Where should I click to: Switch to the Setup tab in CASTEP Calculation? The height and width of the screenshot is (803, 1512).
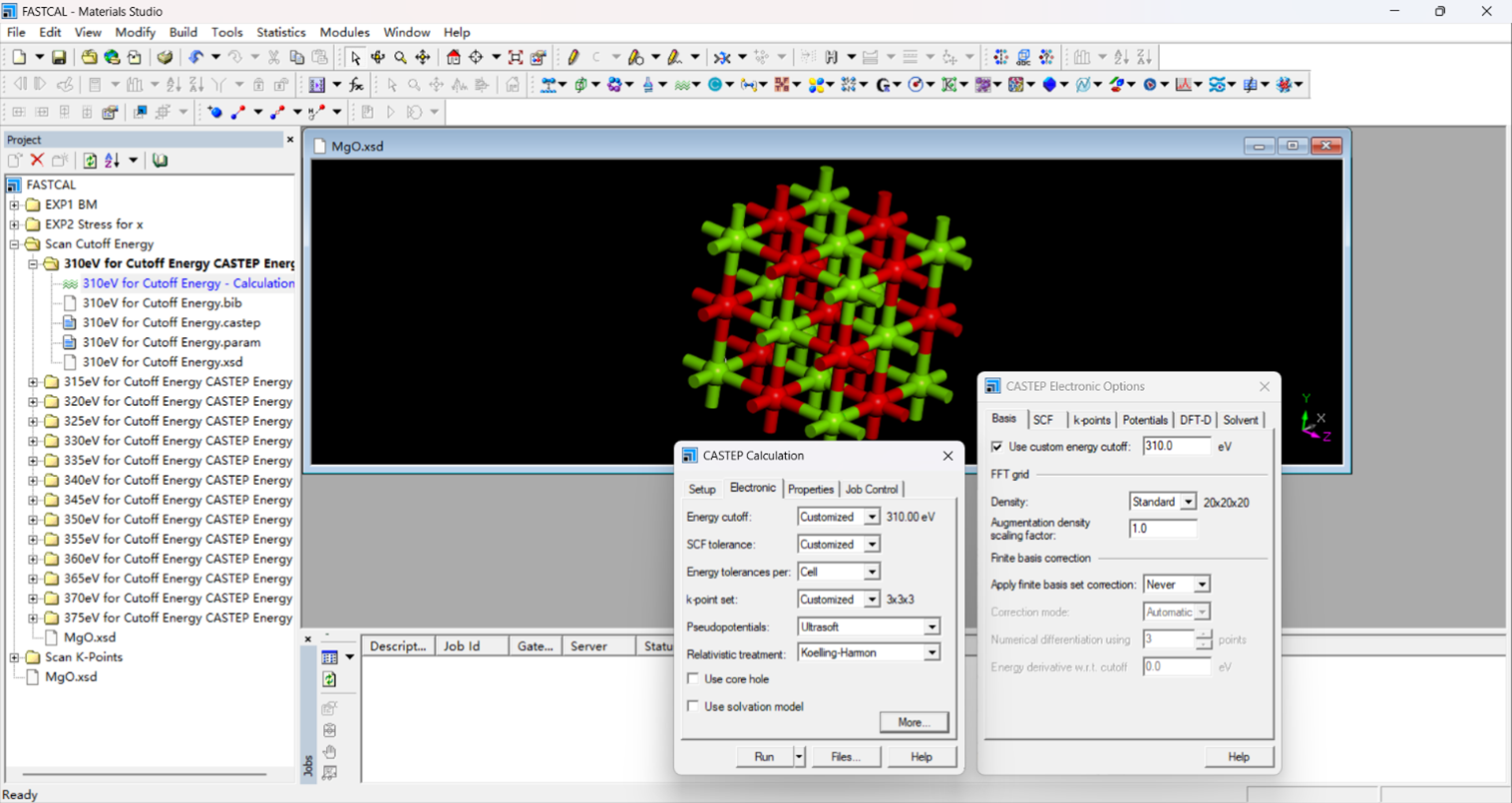(702, 490)
